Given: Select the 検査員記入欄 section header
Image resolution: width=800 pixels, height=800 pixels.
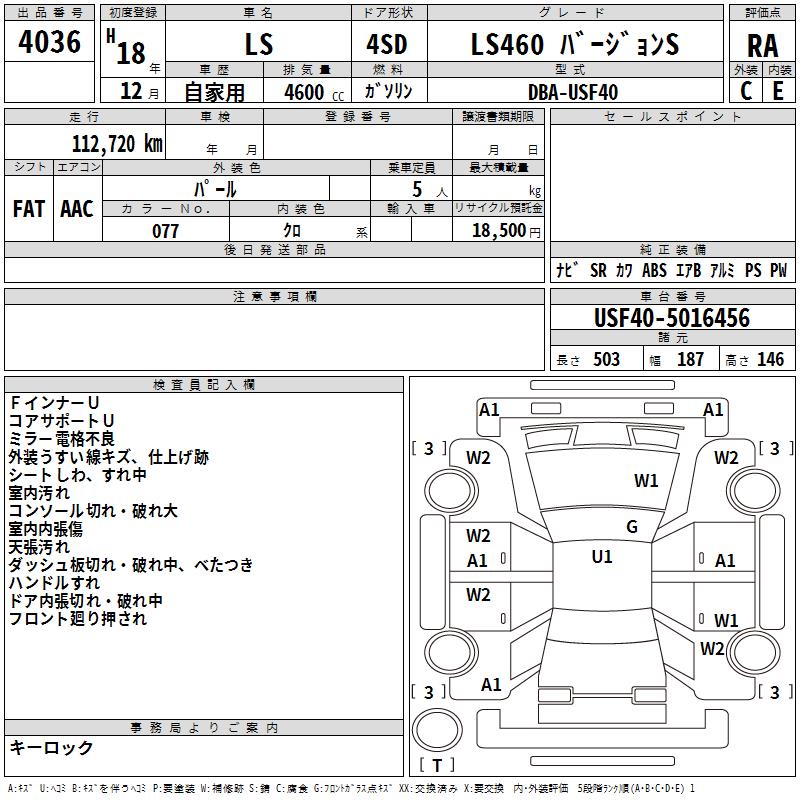Looking at the screenshot, I should tap(204, 385).
